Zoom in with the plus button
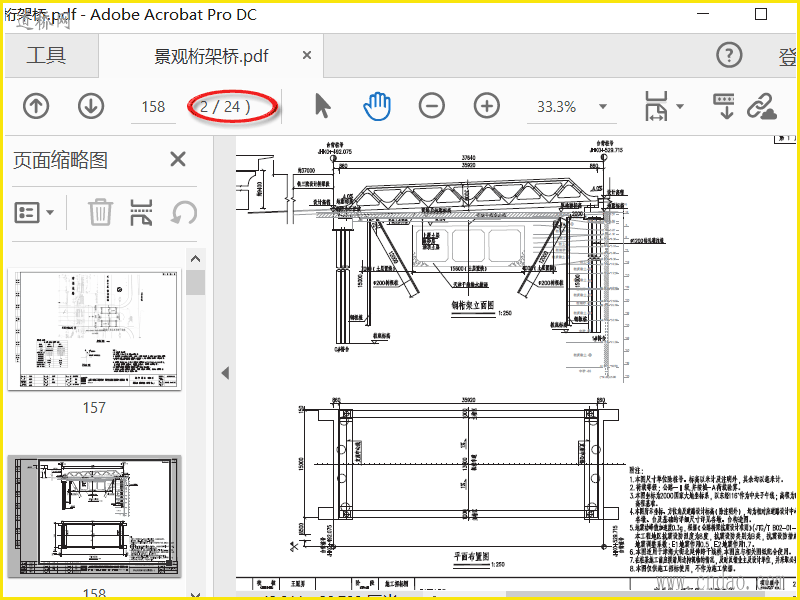Viewport: 800px width, 600px height. [x=487, y=106]
